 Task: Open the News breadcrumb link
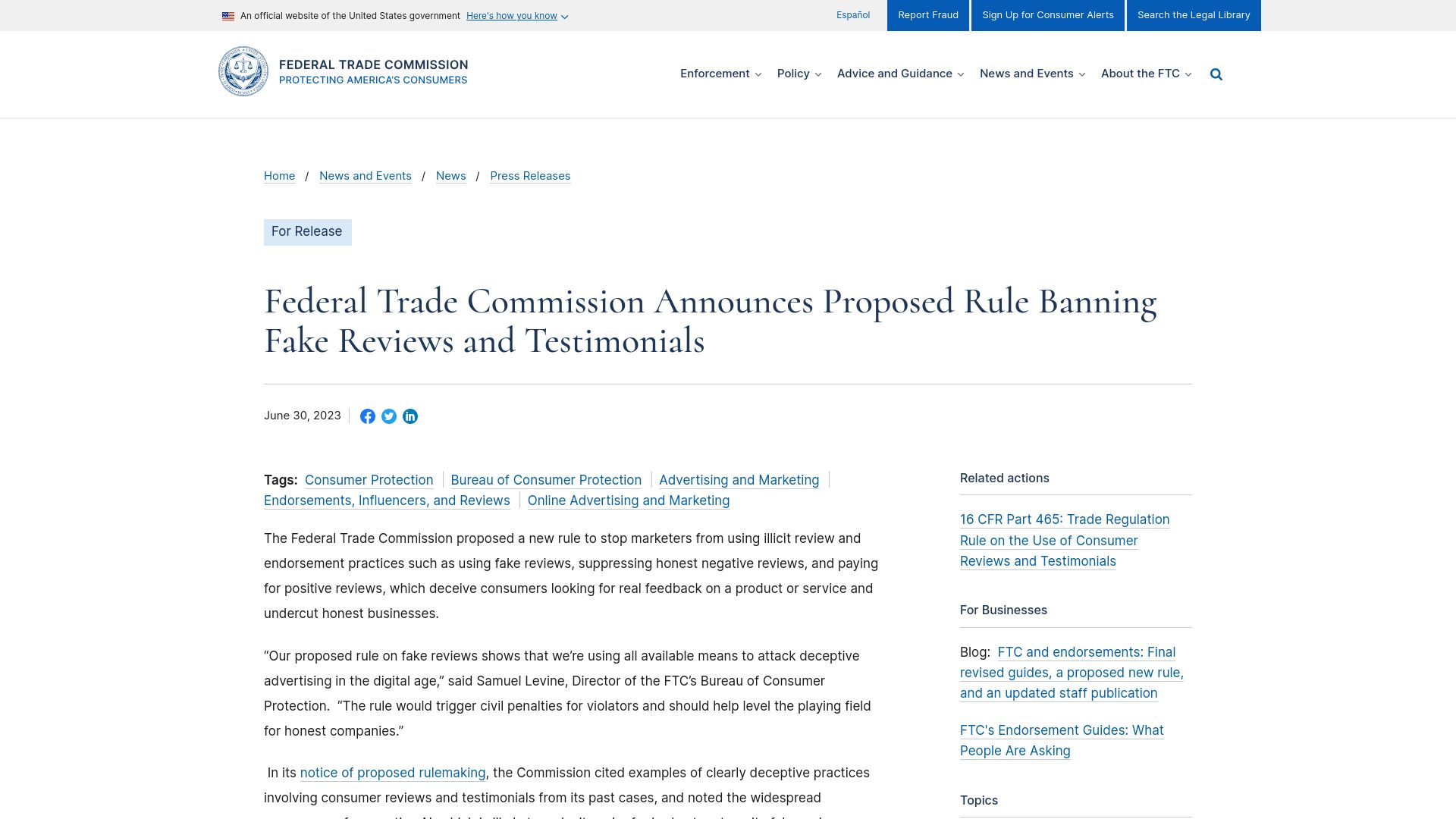click(x=450, y=176)
